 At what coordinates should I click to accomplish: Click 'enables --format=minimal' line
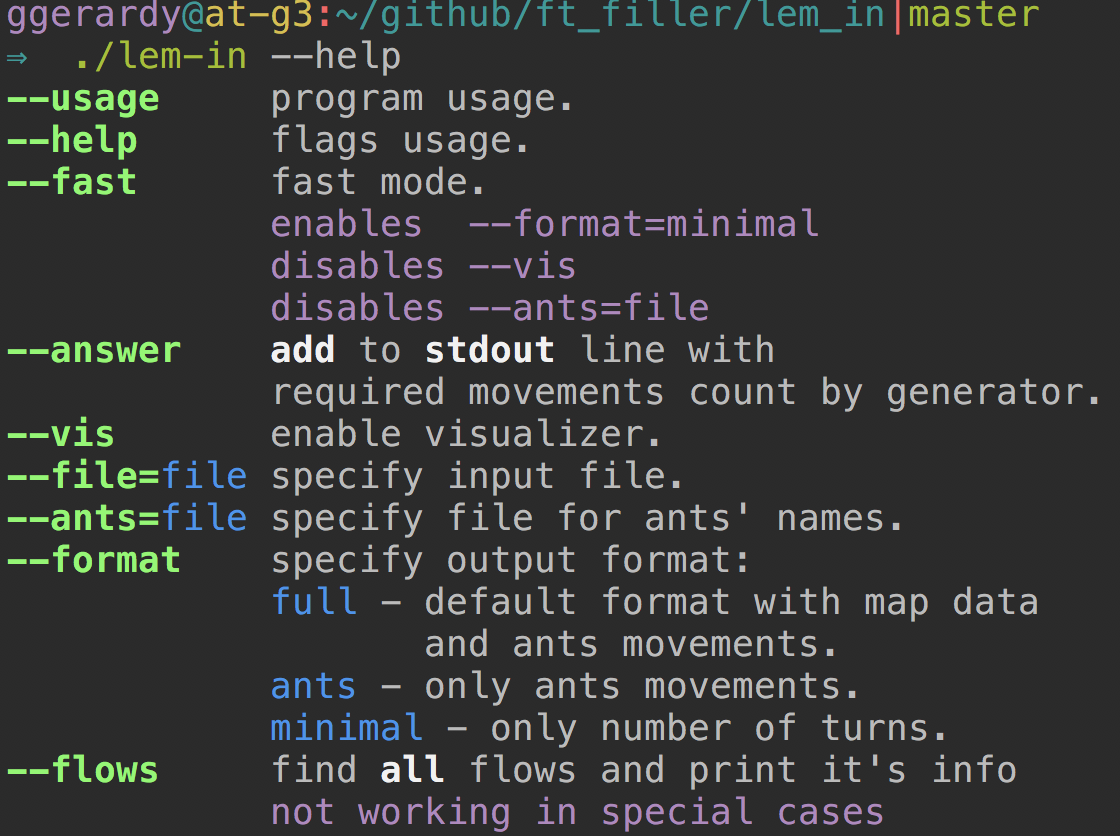tap(544, 224)
